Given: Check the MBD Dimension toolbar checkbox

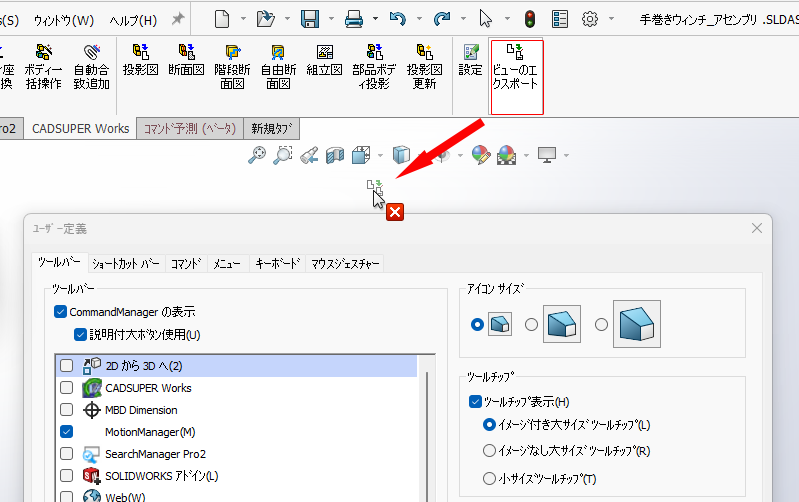Looking at the screenshot, I should pyautogui.click(x=66, y=410).
